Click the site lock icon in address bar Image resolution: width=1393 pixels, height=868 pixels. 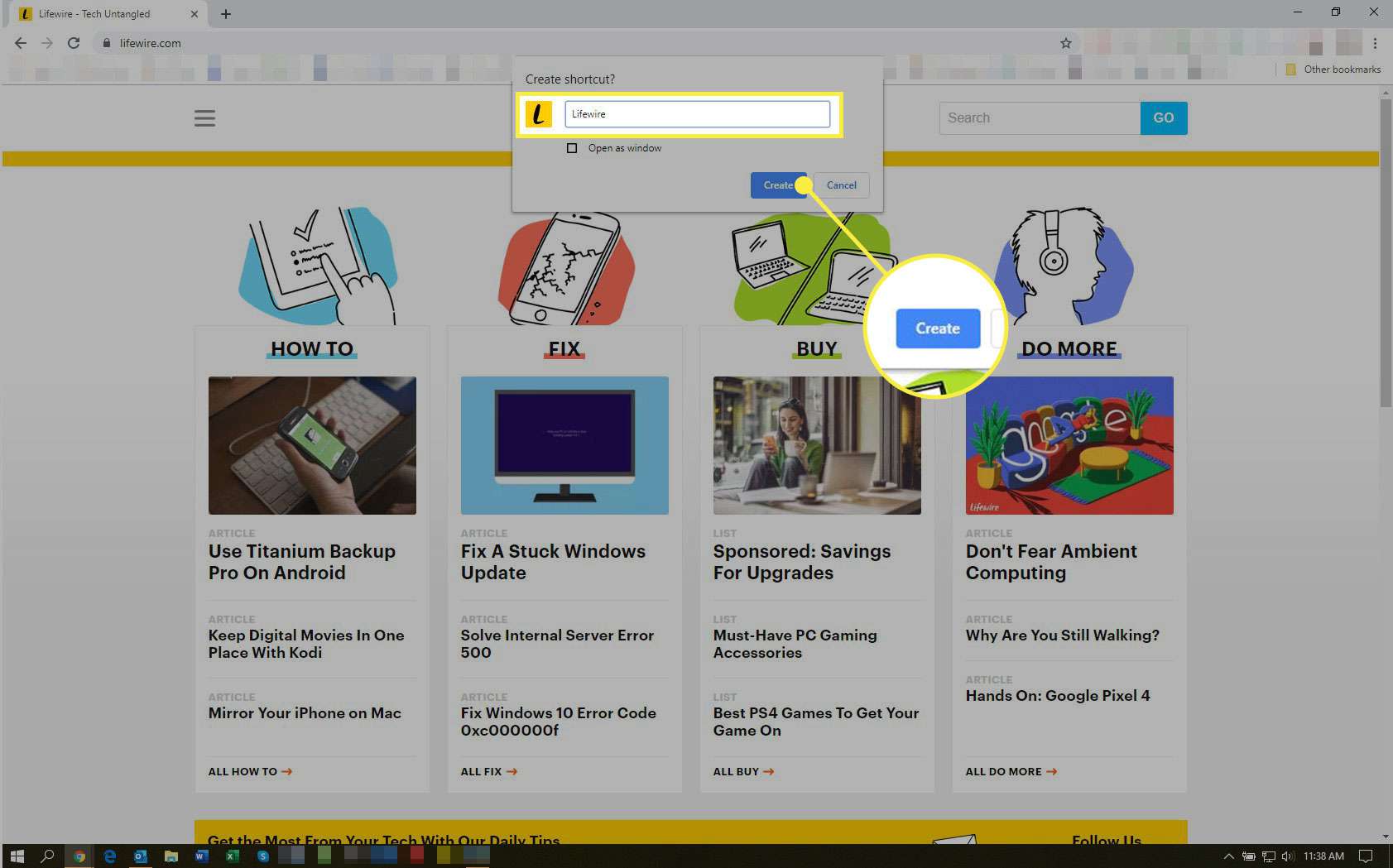(106, 43)
